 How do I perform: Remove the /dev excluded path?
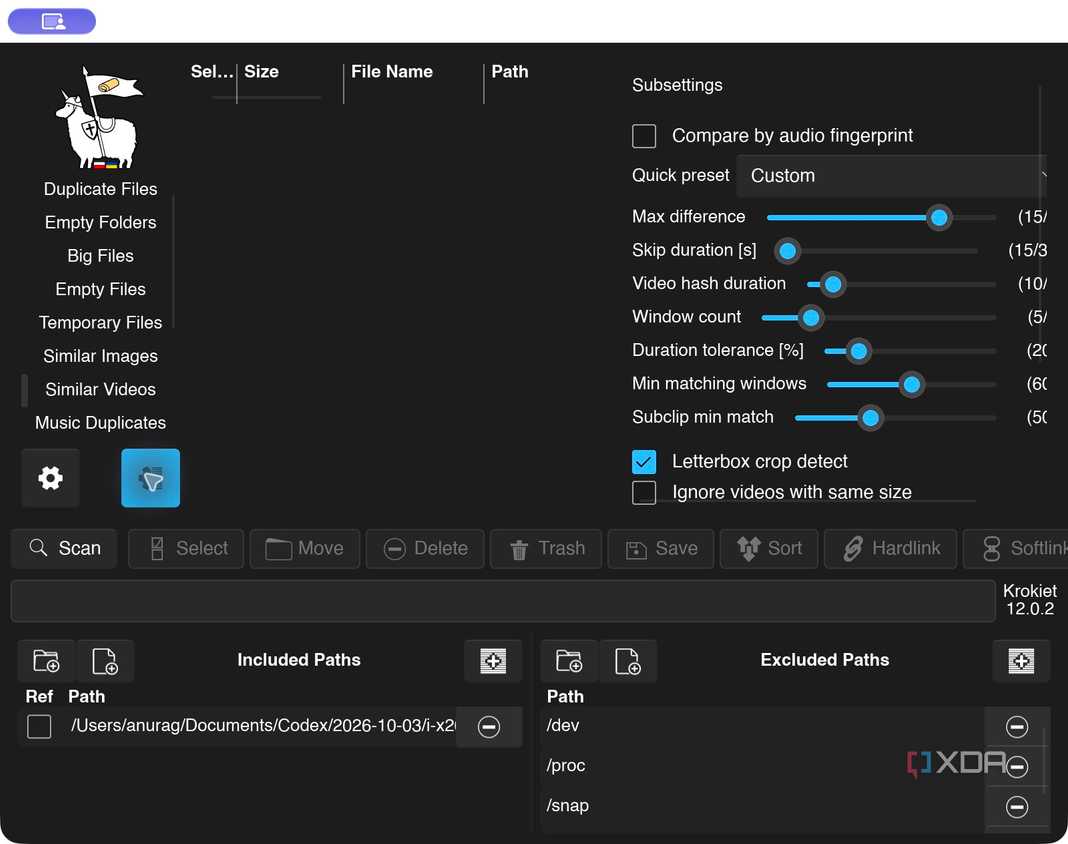pyautogui.click(x=1017, y=727)
